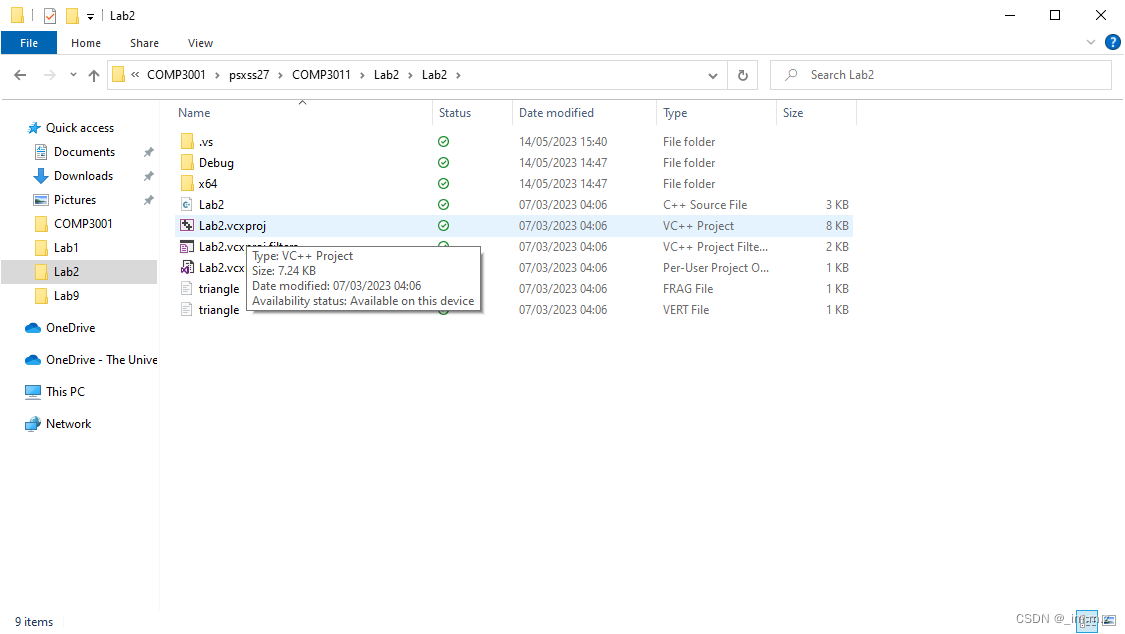Expand the ribbon with the chevron
The width and height of the screenshot is (1125, 634).
coord(1091,43)
